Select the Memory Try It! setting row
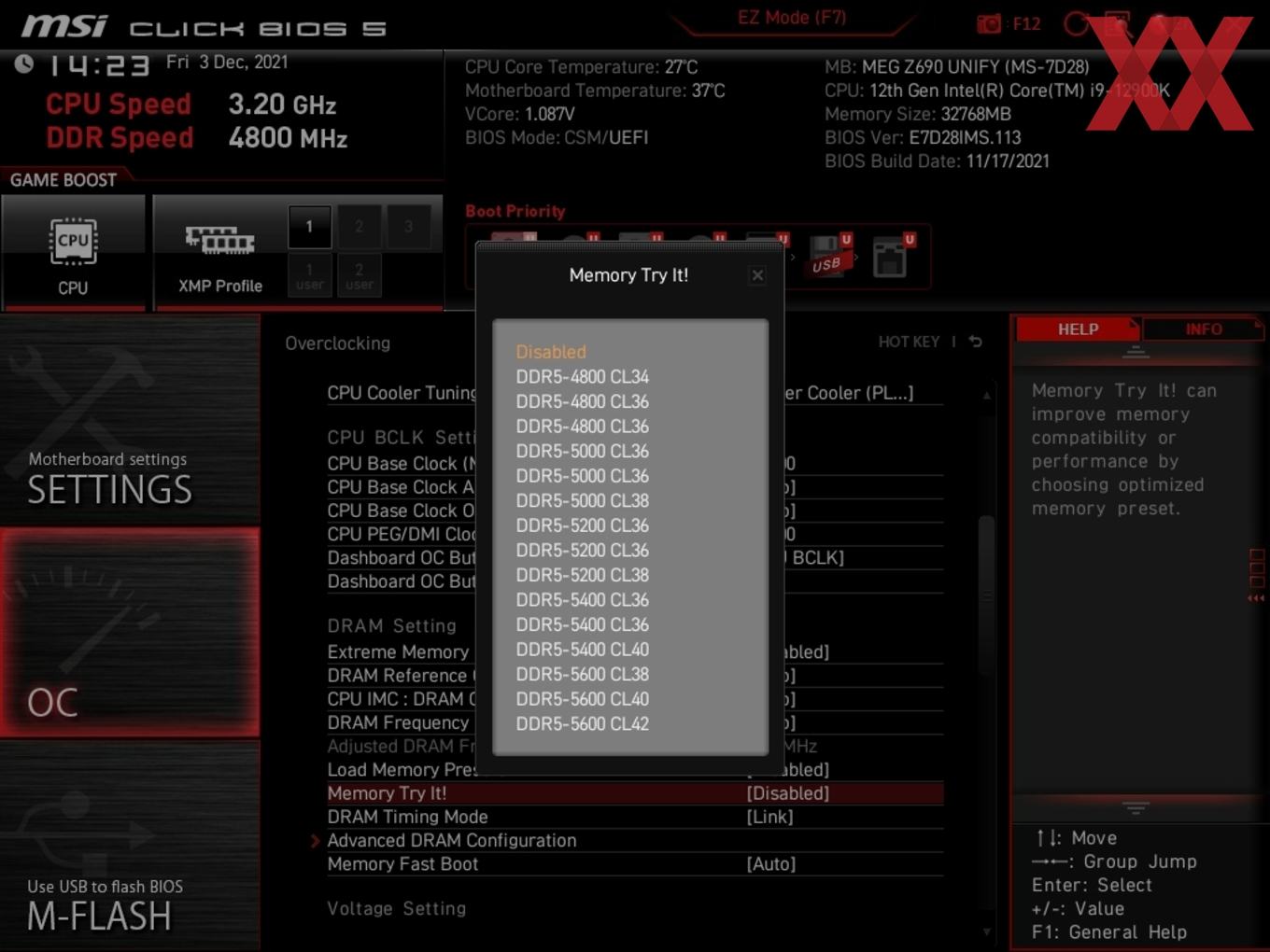Viewport: 1270px width, 952px height. click(x=635, y=793)
